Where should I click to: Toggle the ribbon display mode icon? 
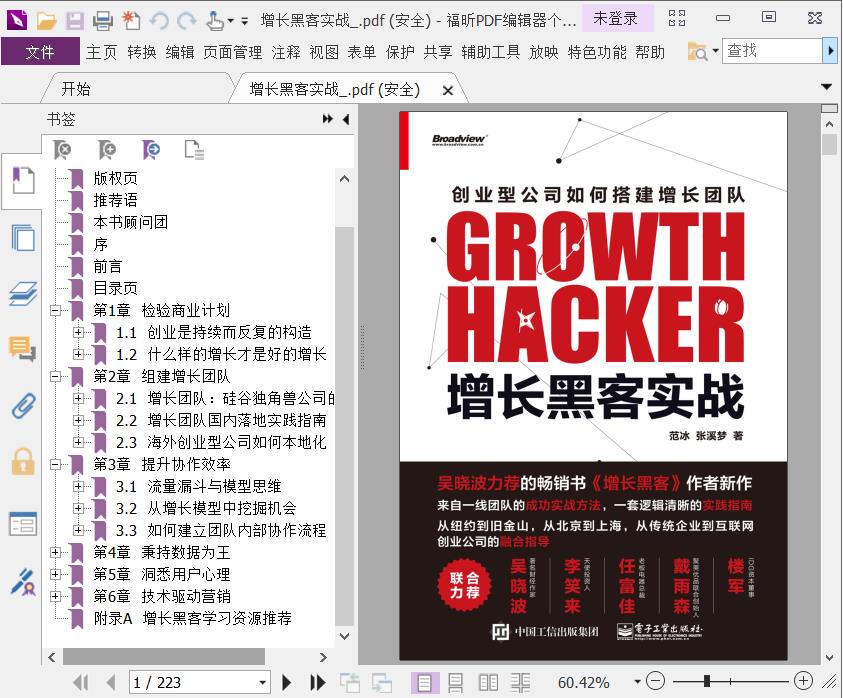pos(677,18)
